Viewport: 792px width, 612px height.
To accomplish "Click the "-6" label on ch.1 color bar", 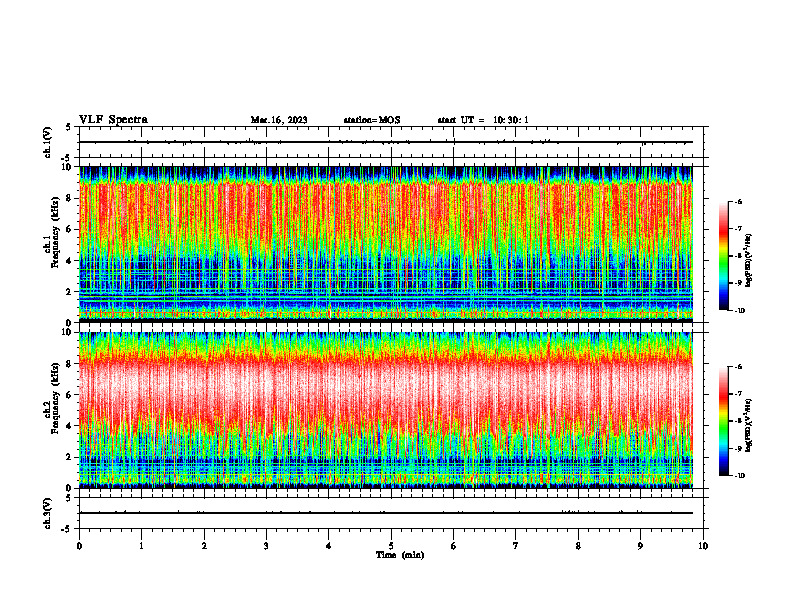I will click(739, 201).
